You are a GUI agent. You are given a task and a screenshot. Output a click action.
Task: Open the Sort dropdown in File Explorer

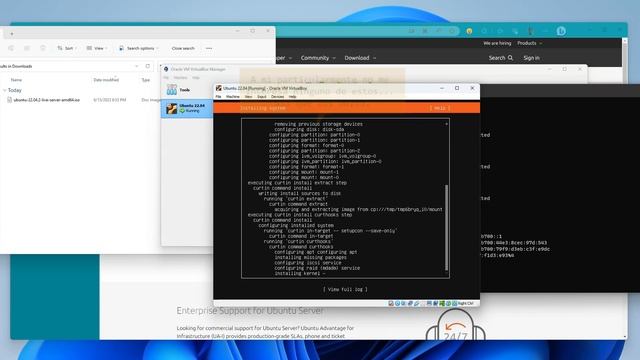point(67,48)
